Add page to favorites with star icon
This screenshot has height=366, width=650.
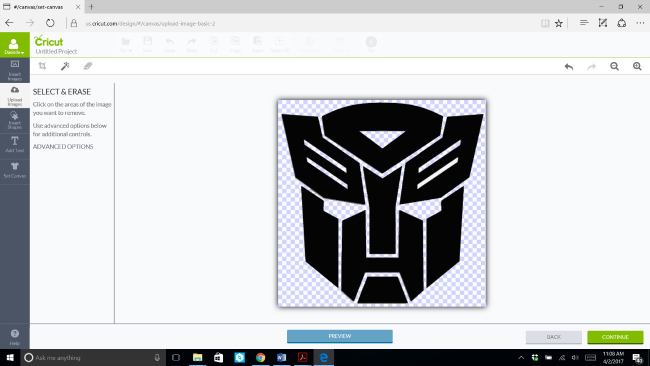point(559,23)
